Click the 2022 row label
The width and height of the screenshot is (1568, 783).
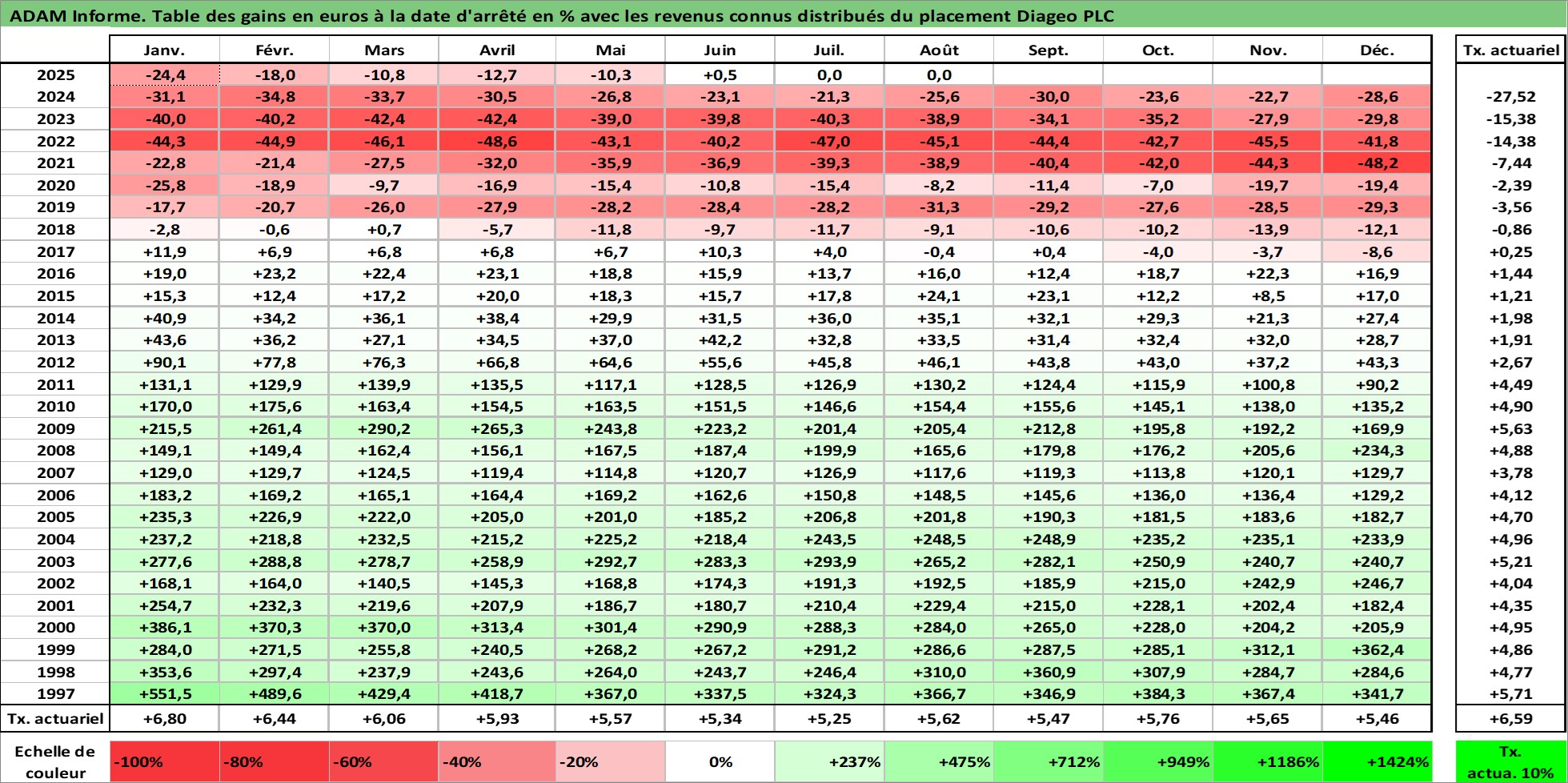pyautogui.click(x=55, y=141)
